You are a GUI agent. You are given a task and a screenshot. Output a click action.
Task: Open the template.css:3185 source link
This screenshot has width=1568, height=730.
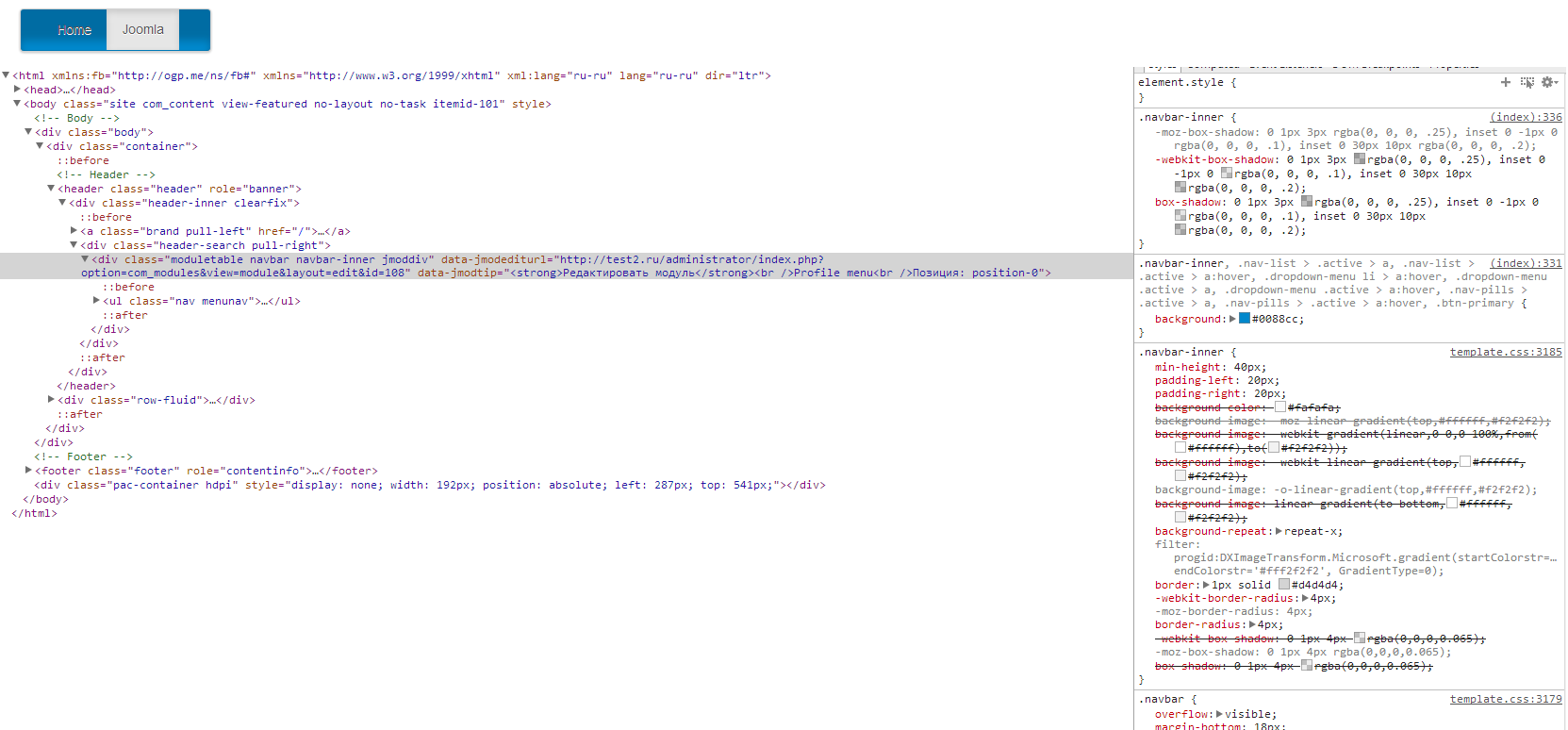pyautogui.click(x=1505, y=352)
